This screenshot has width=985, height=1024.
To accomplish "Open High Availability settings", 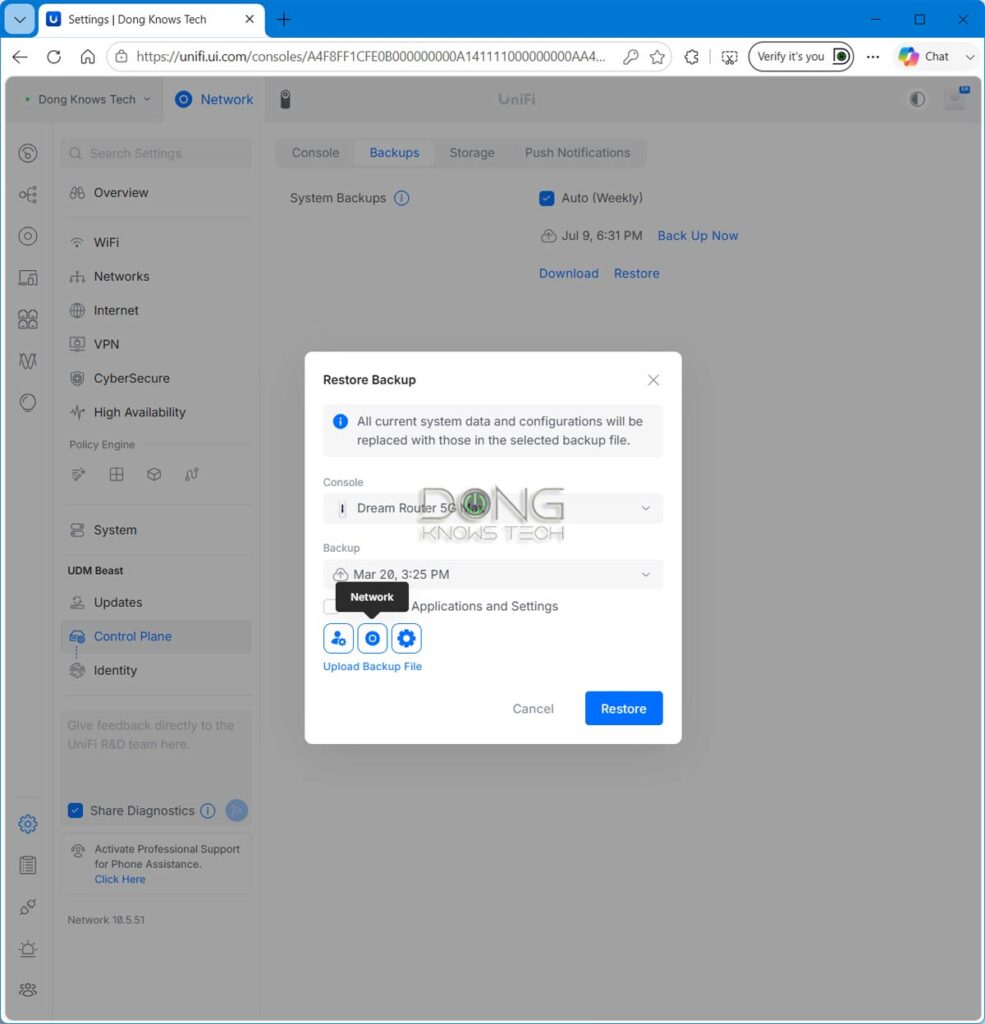I will (157, 412).
